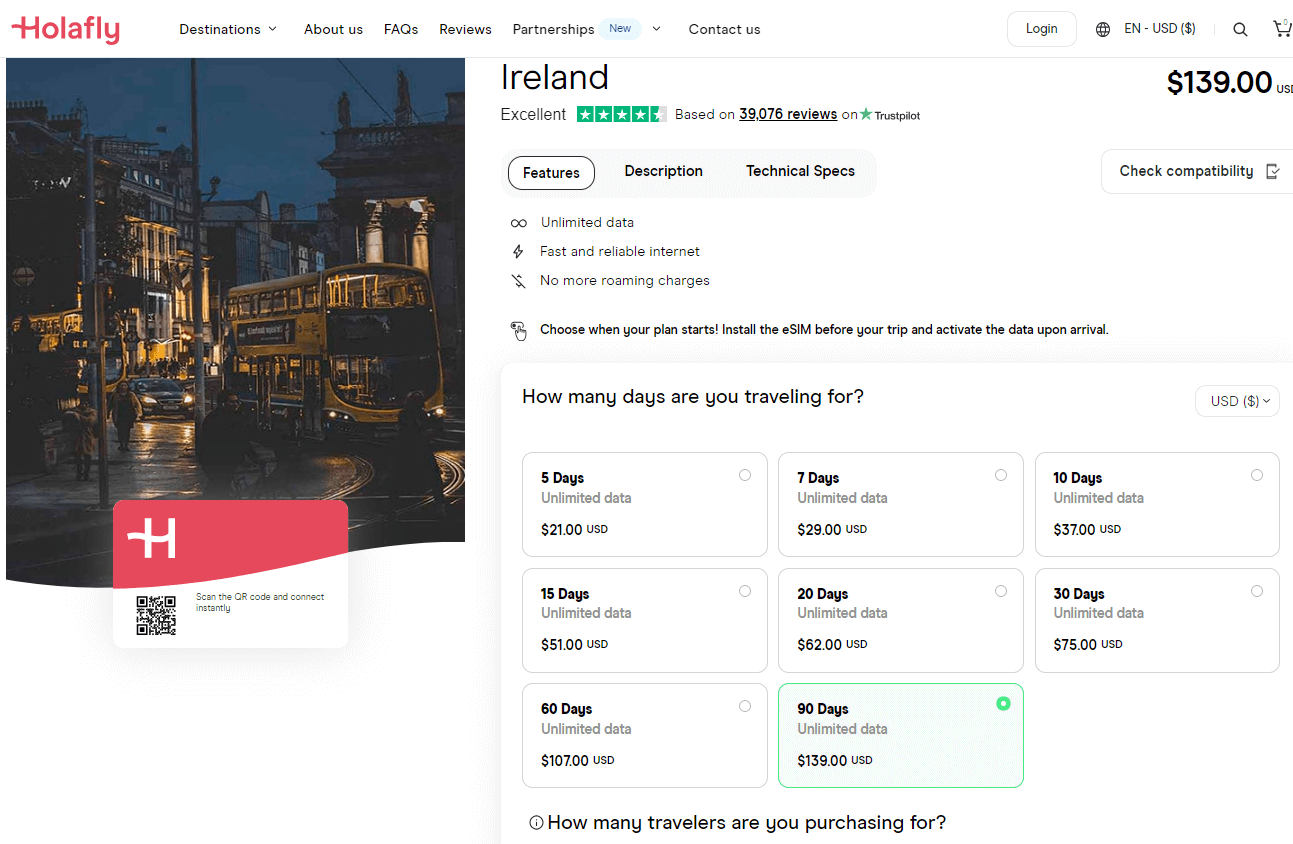The width and height of the screenshot is (1293, 844).
Task: Expand the Destinations menu
Action: point(228,29)
